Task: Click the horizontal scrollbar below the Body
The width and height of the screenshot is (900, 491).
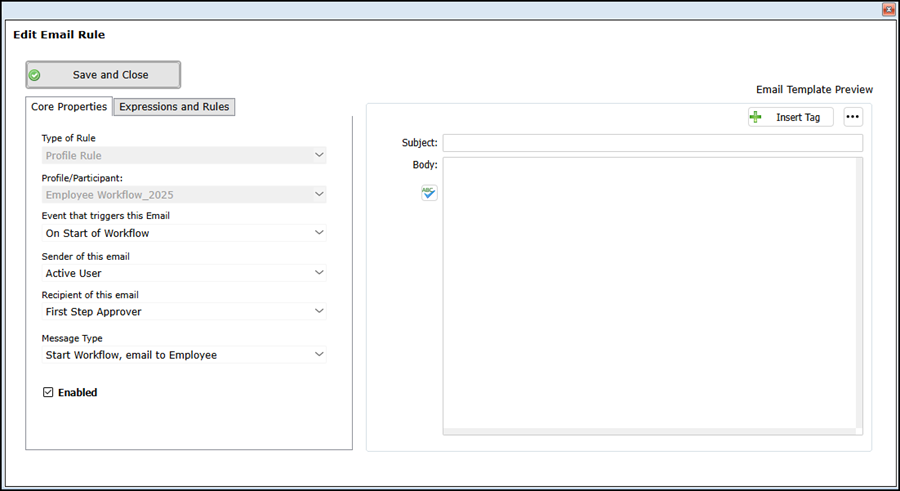Action: coord(648,432)
